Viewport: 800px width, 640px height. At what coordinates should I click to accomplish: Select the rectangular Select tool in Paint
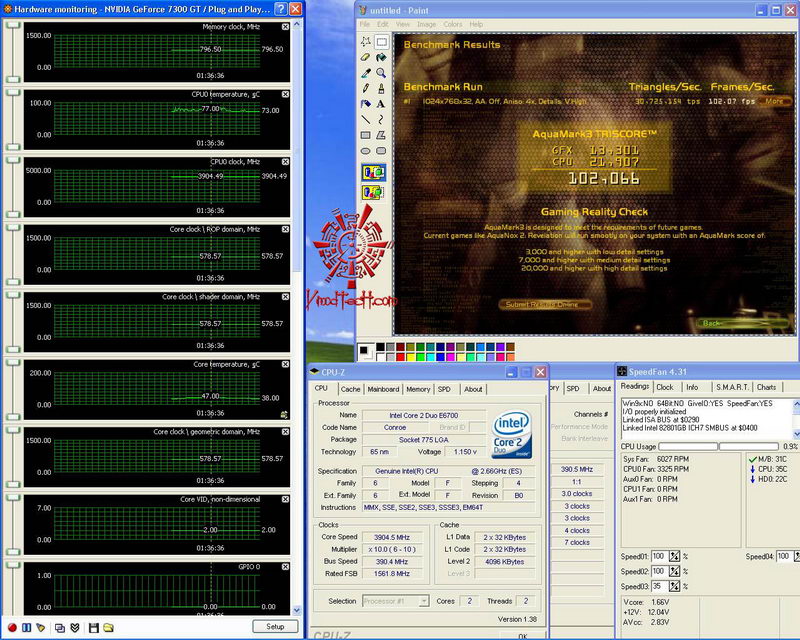coord(381,41)
